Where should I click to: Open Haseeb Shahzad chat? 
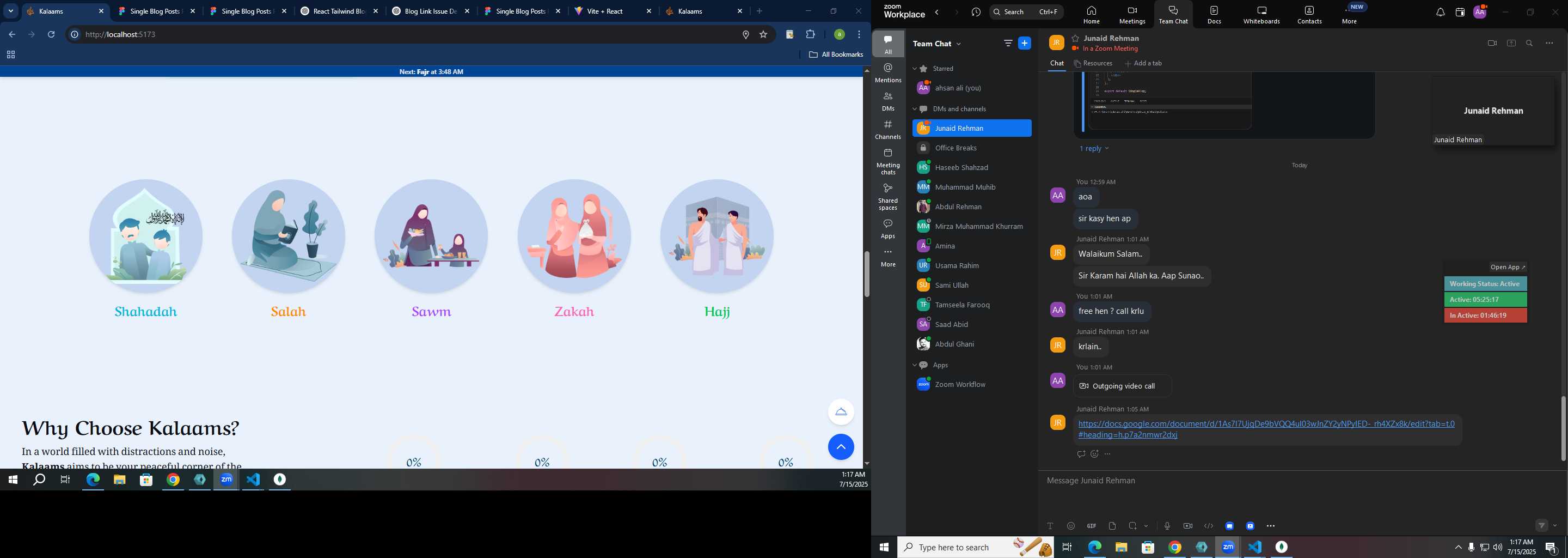[971, 167]
